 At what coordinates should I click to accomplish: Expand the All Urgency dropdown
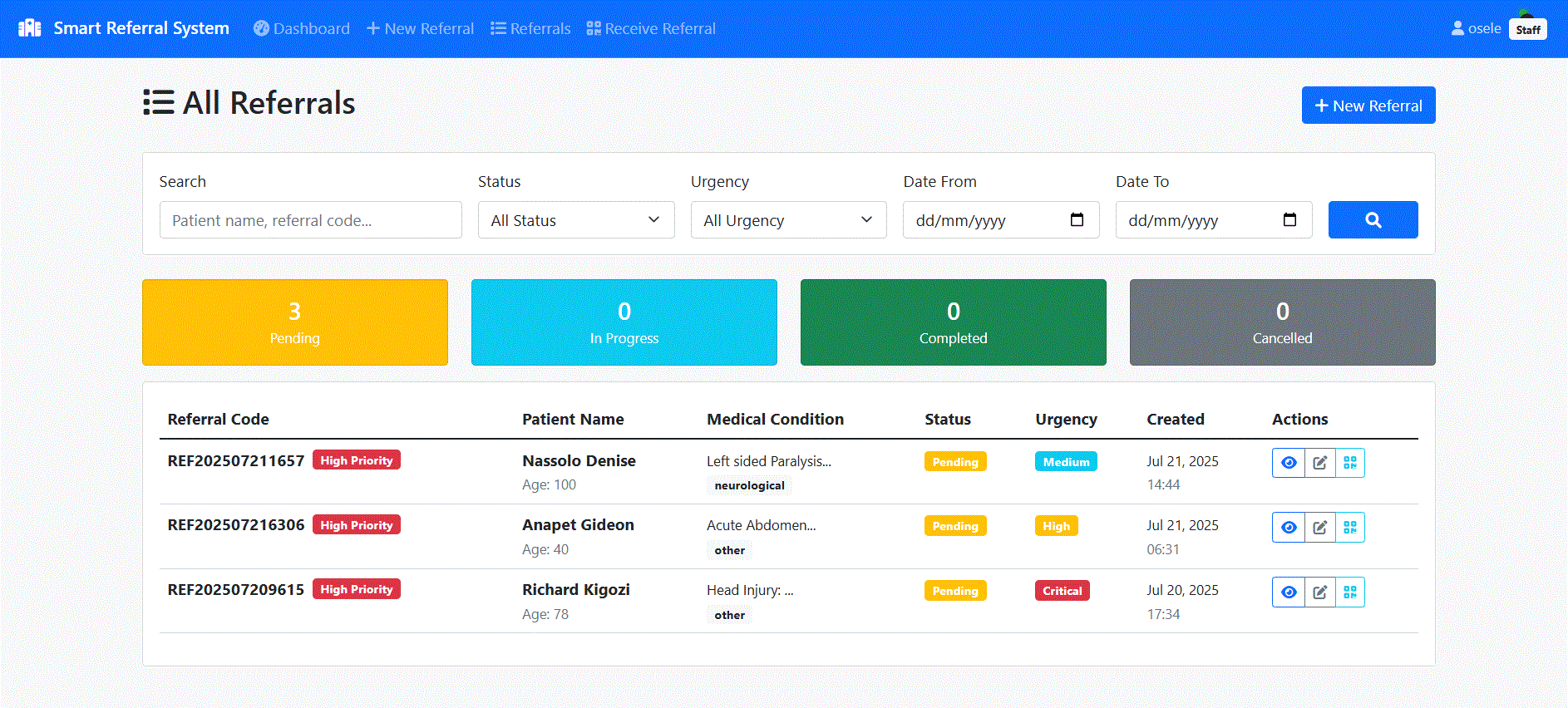789,220
